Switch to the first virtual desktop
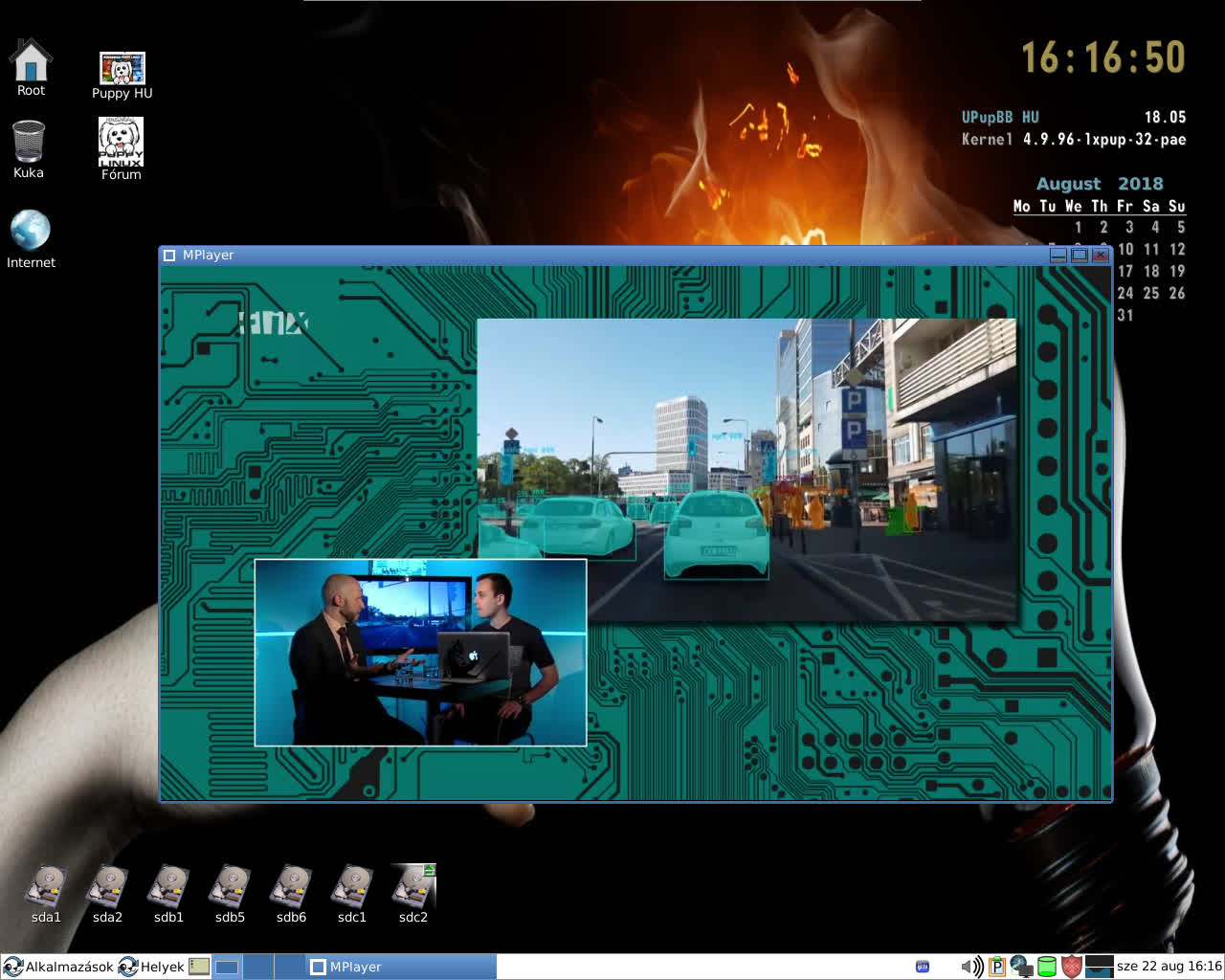 point(227,967)
